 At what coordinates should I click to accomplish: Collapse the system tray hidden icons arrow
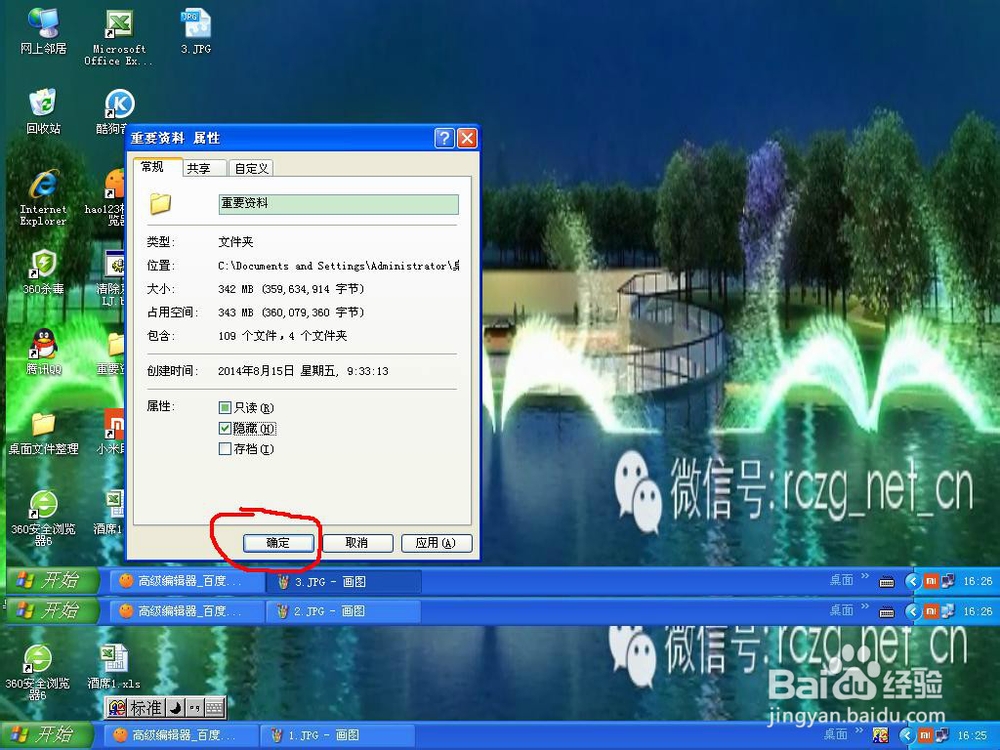913,581
